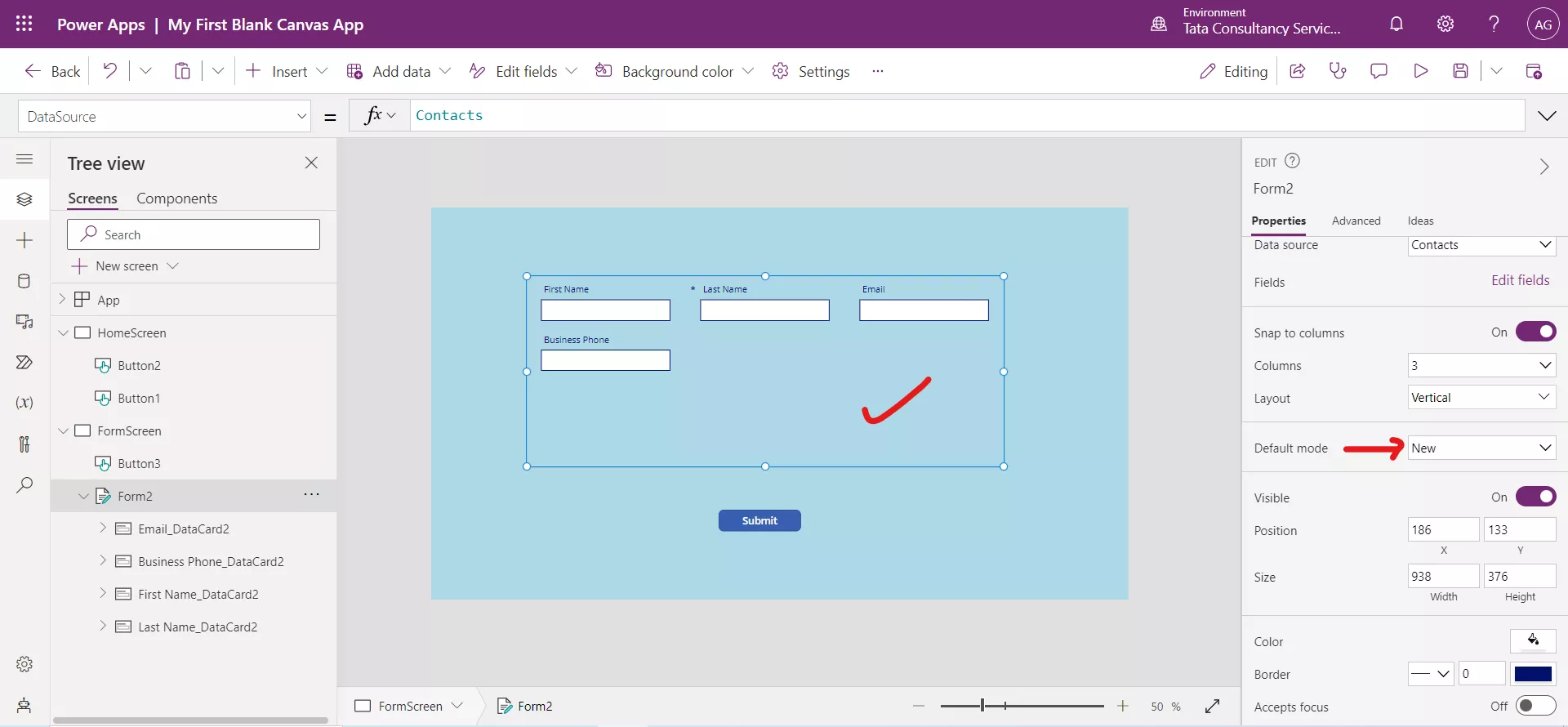Open the Variables (x) icon in sidebar
Screen dimensions: 1568x727
(24, 403)
